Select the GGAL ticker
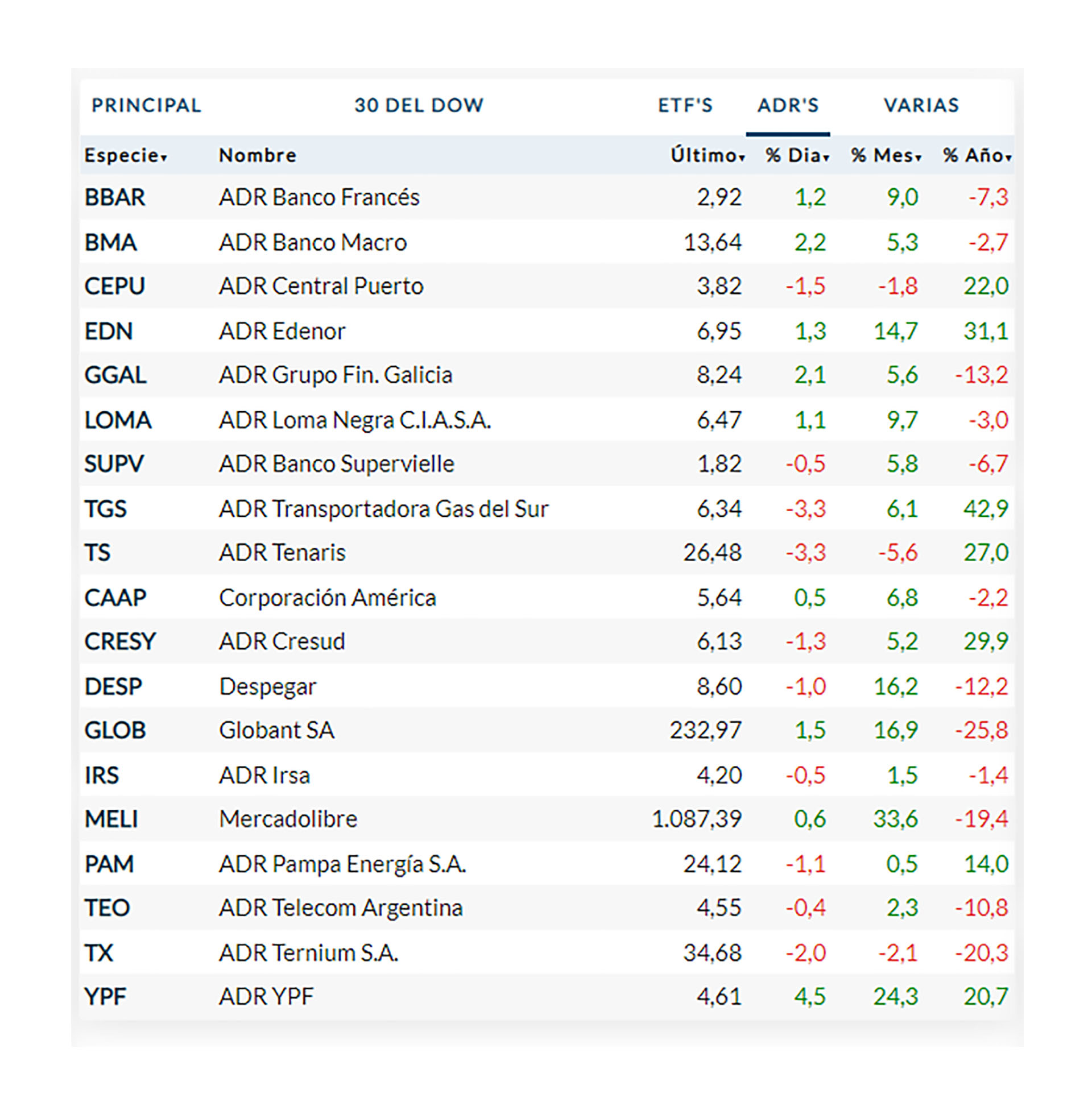Viewport: 1092px width, 1106px height. click(115, 375)
